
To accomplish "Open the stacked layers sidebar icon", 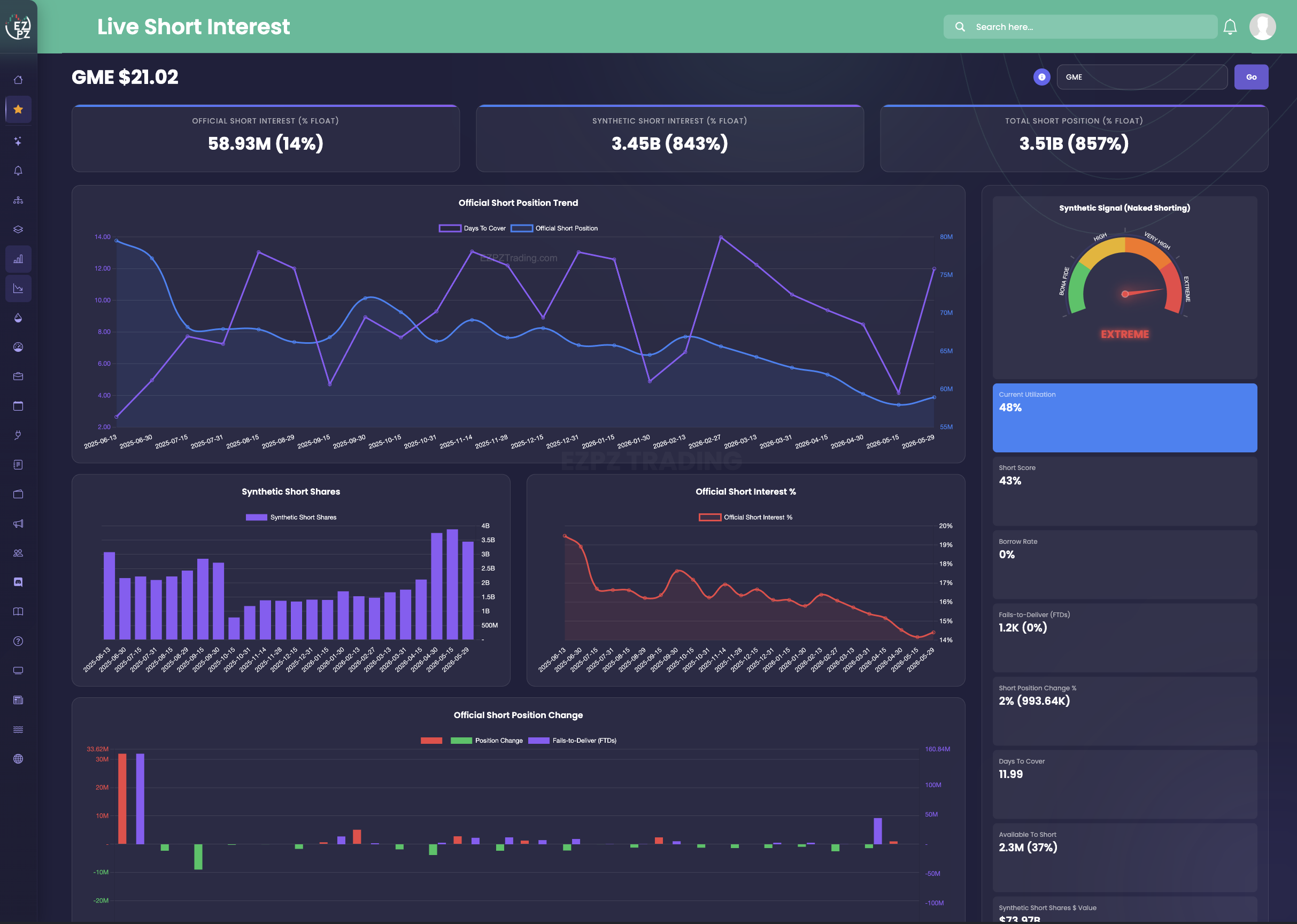I will click(18, 229).
